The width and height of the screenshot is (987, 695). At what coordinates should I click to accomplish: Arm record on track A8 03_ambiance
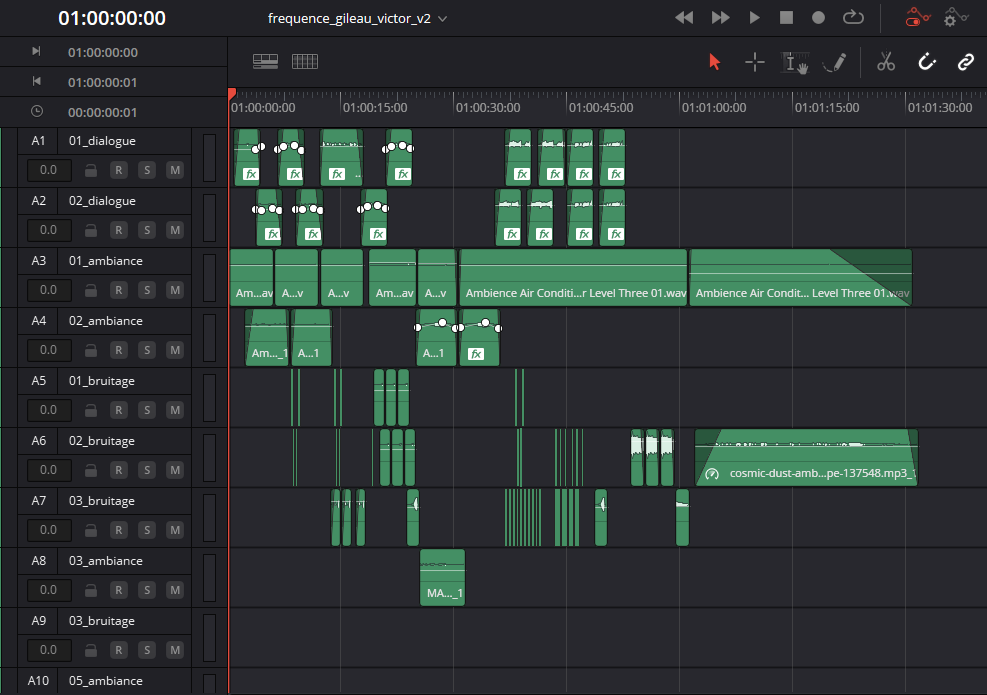[118, 590]
